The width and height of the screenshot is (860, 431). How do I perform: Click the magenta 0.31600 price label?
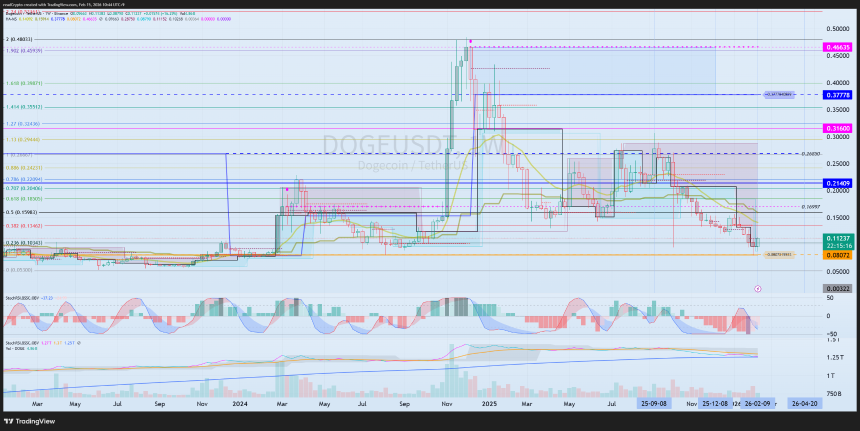tap(839, 128)
